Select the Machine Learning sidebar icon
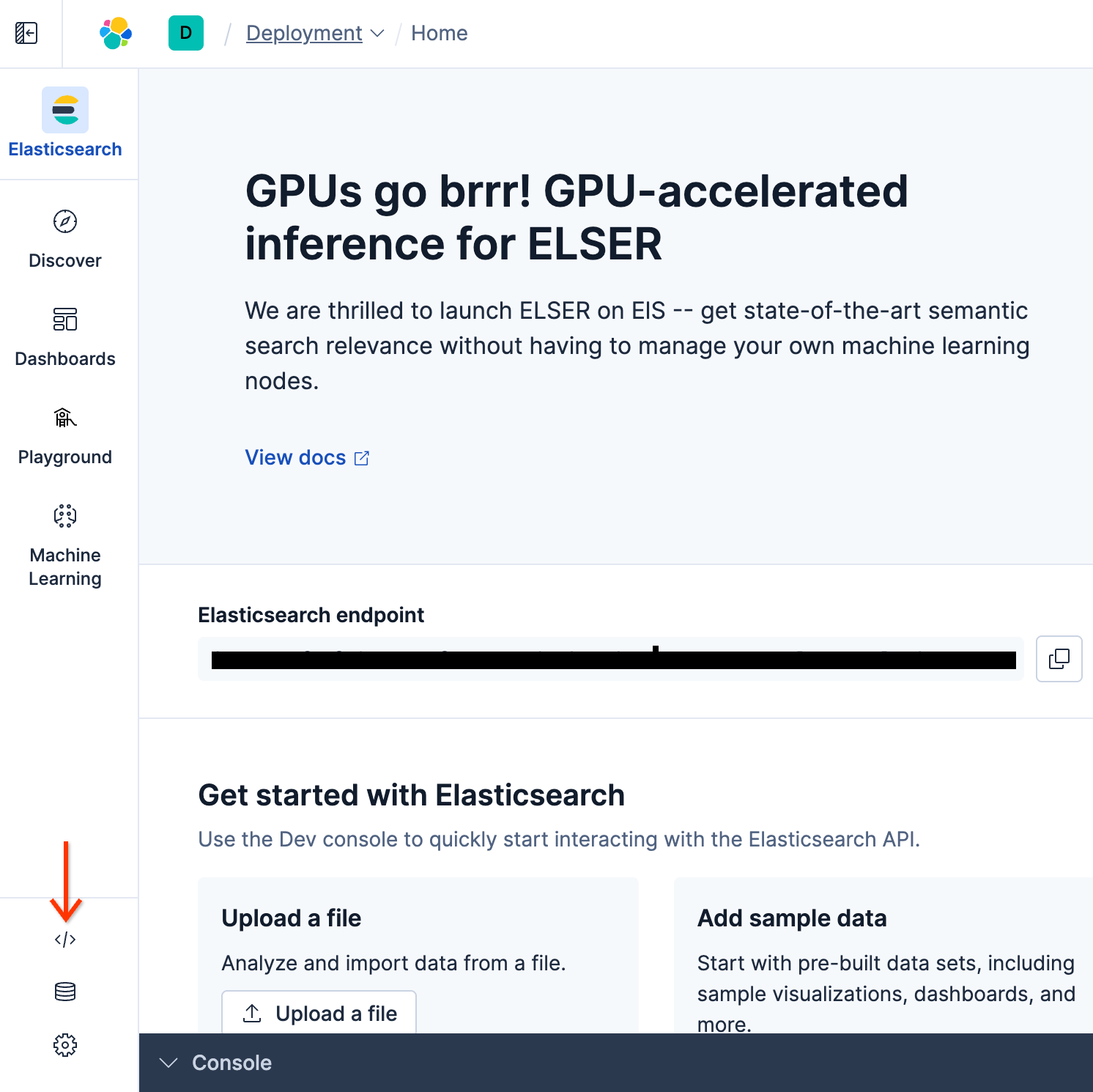This screenshot has height=1092, width=1093. click(x=64, y=516)
